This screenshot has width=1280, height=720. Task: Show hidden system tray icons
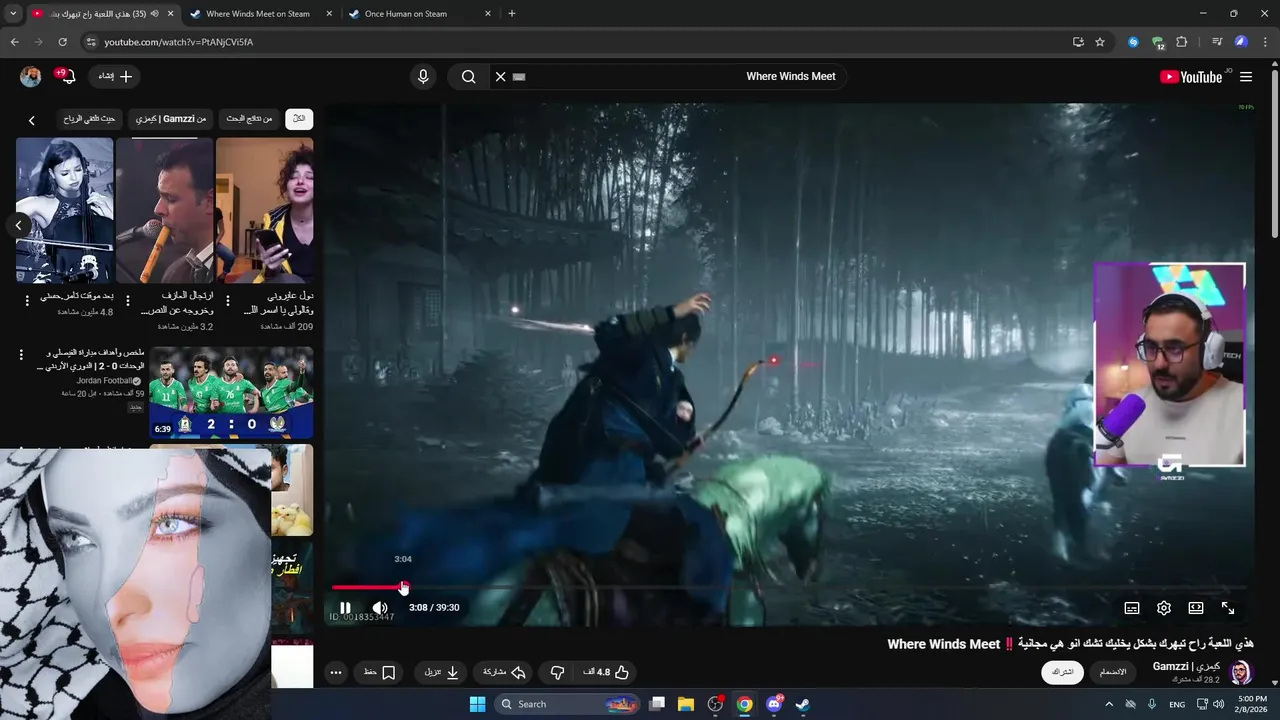(1108, 704)
